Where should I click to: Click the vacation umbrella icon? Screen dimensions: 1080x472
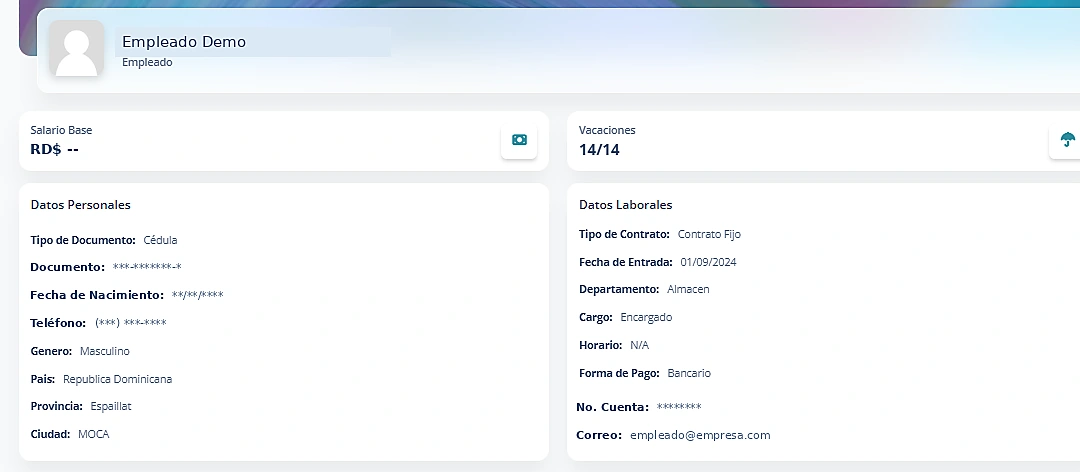1067,140
